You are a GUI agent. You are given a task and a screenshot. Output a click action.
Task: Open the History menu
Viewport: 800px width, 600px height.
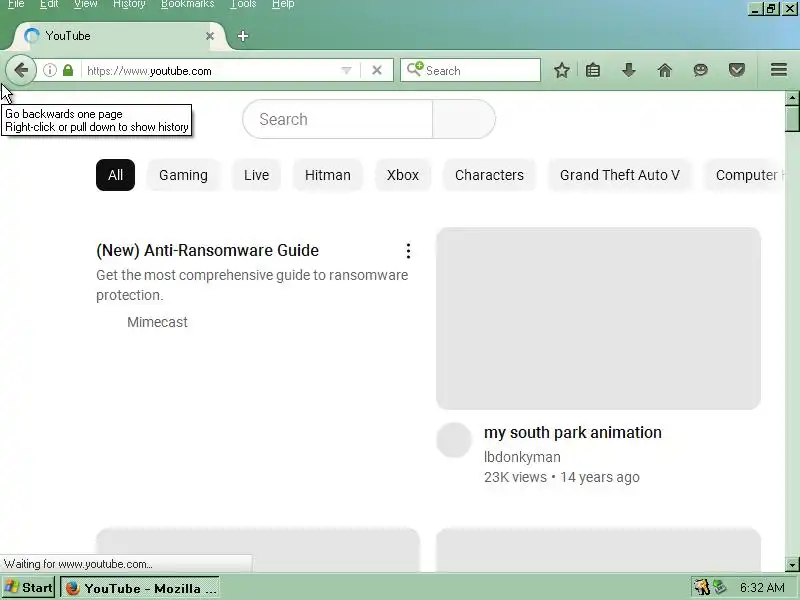tap(129, 4)
